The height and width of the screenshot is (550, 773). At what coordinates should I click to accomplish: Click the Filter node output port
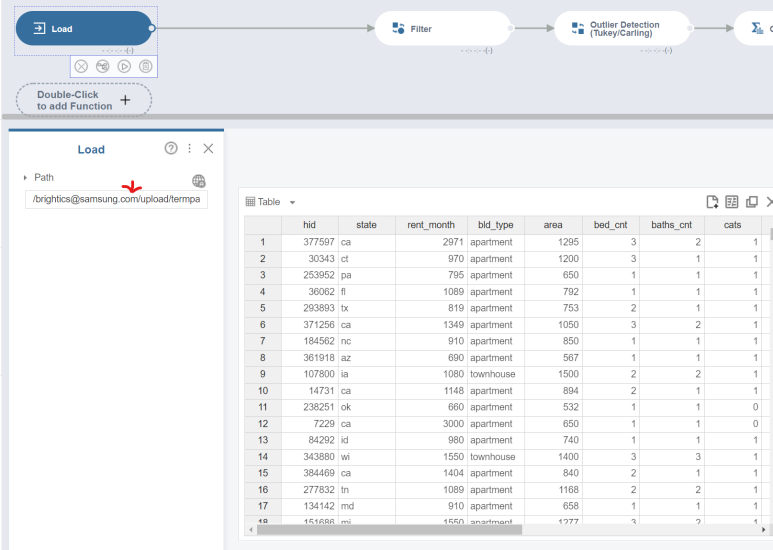[511, 29]
